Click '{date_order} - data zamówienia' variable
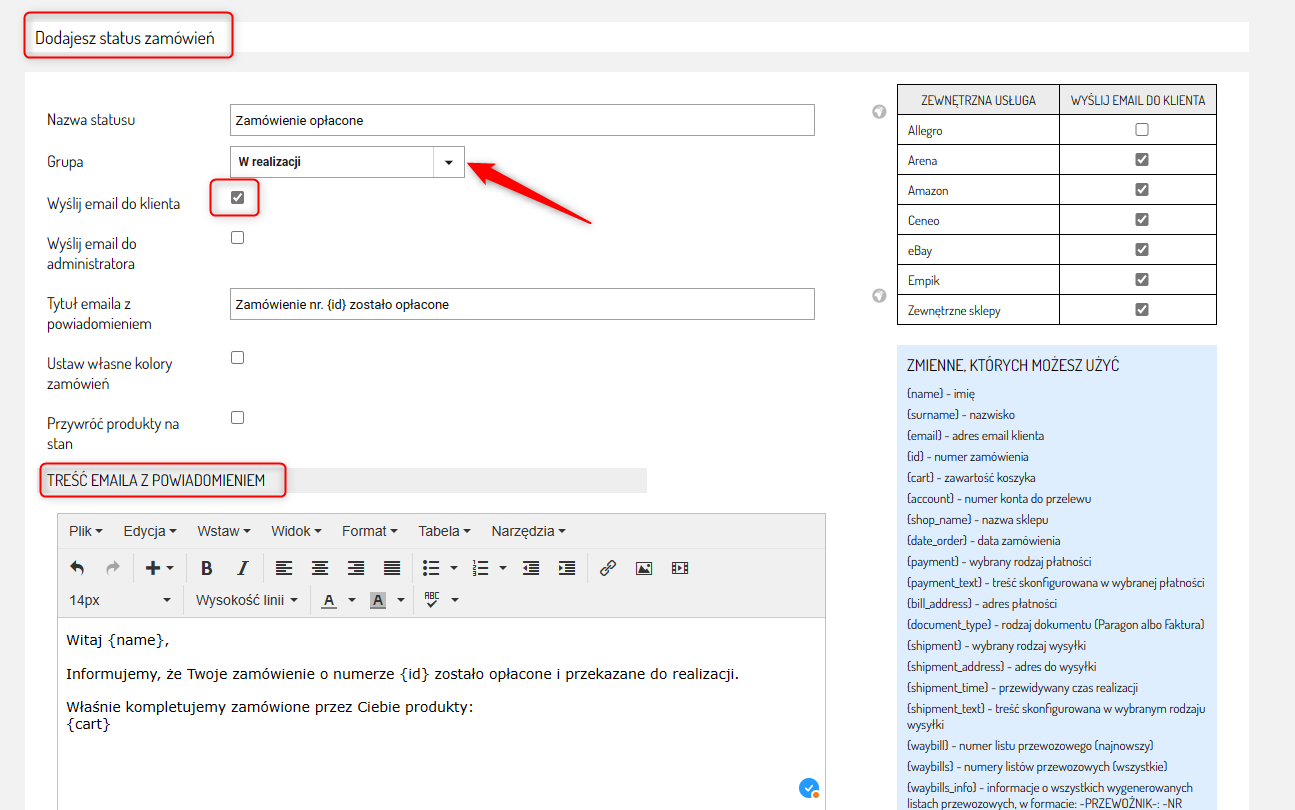The image size is (1295, 810). pyautogui.click(x=983, y=541)
